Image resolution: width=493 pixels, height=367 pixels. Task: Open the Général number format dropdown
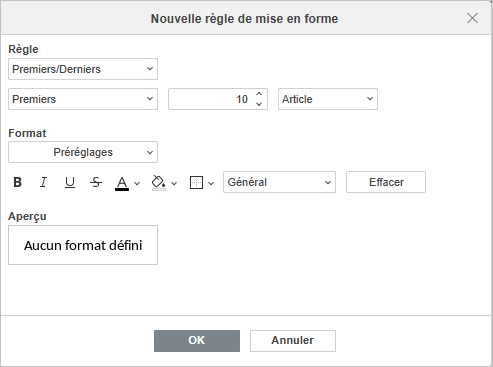click(279, 182)
